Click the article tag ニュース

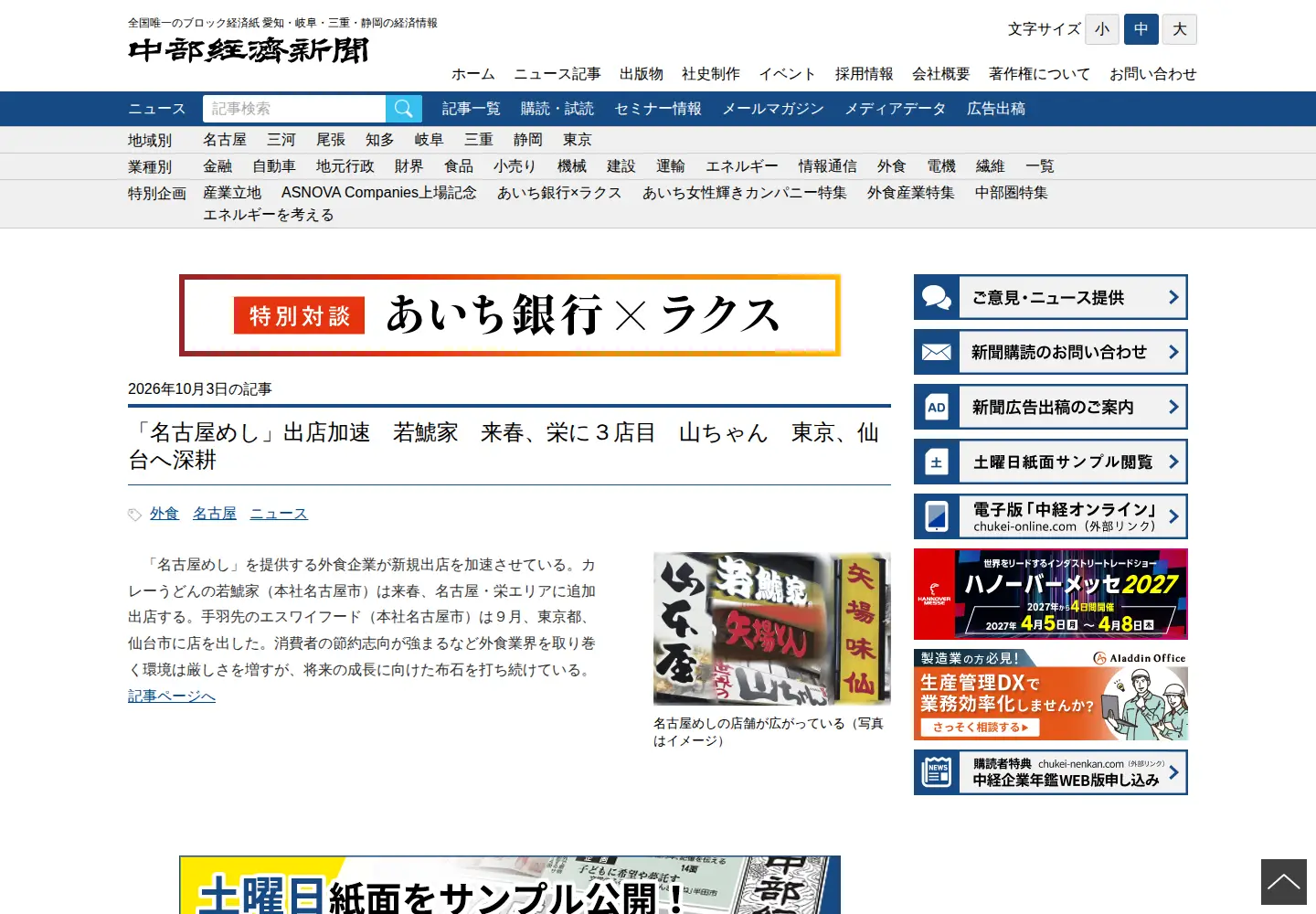click(279, 514)
